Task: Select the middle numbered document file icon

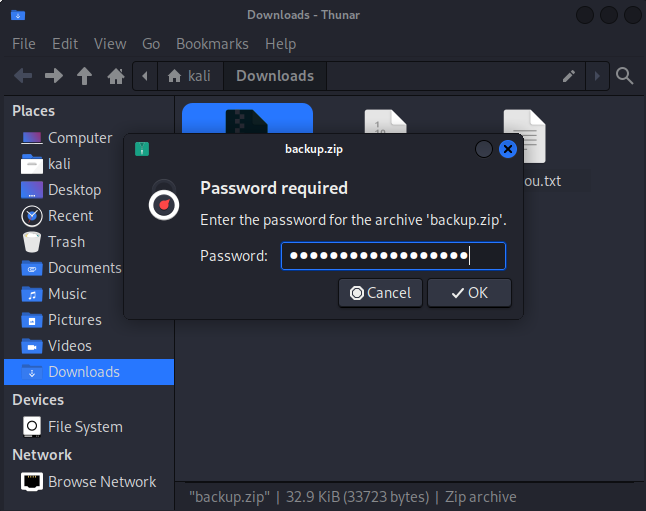Action: (x=385, y=121)
